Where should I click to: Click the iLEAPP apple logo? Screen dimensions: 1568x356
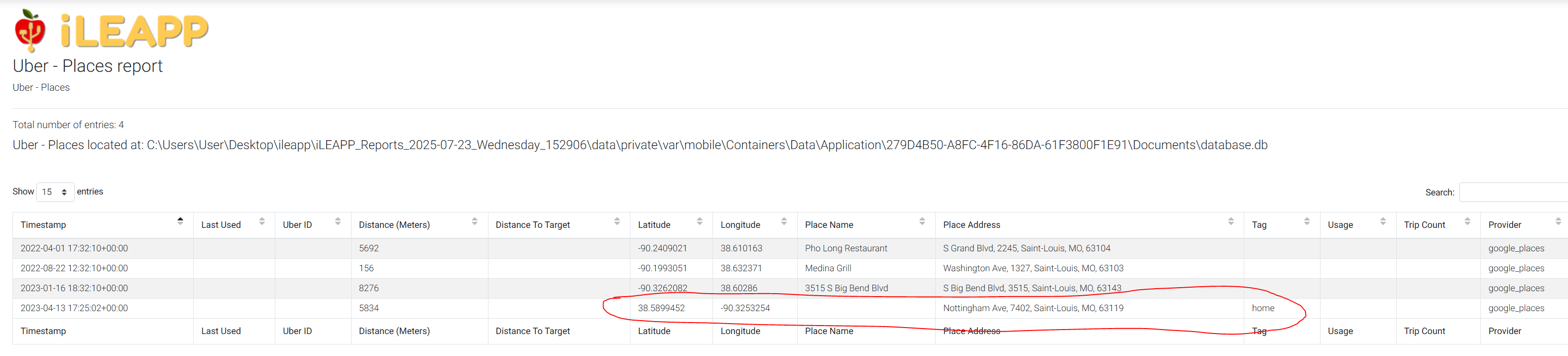click(x=30, y=30)
